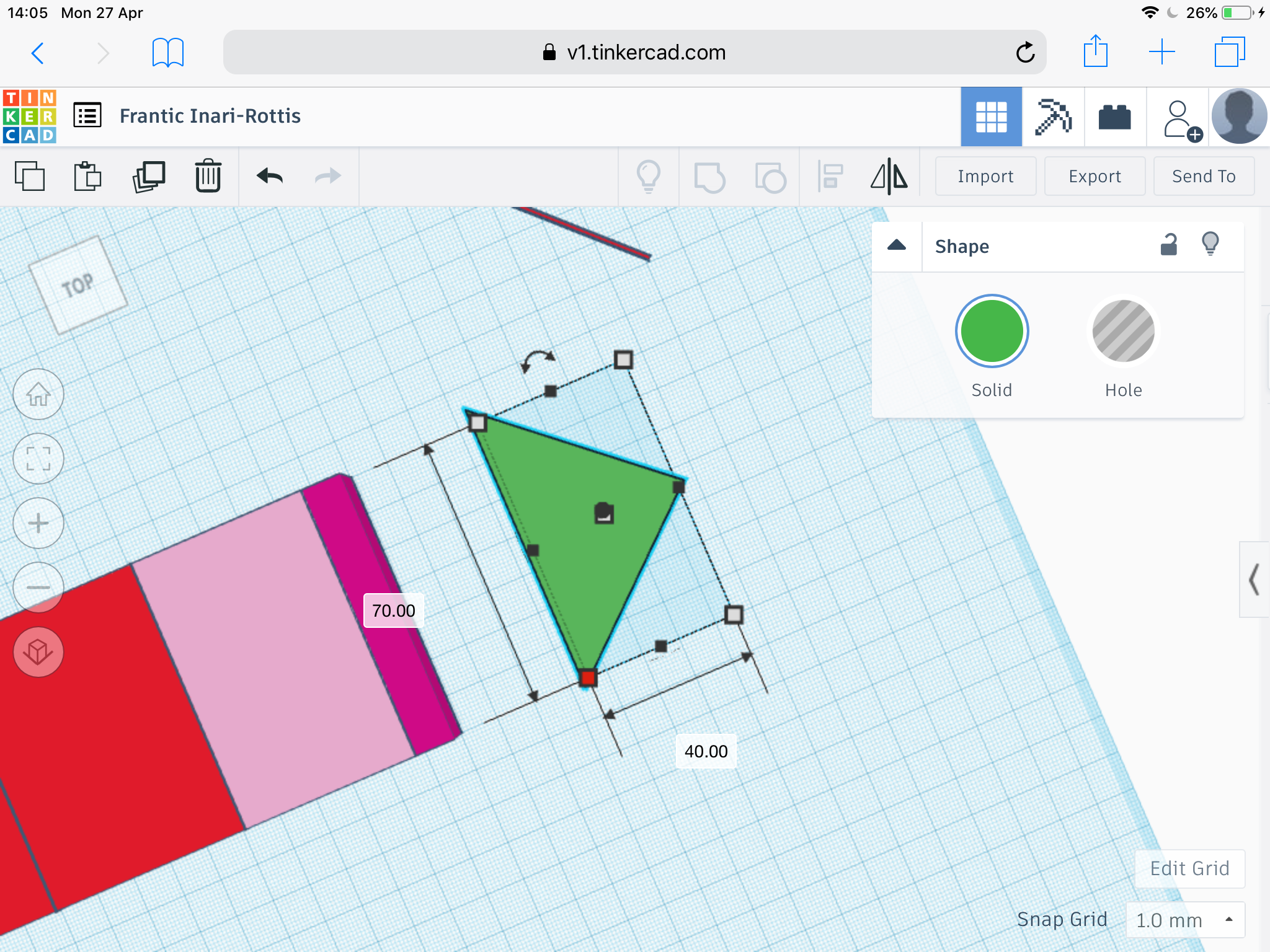This screenshot has width=1270, height=952.
Task: Switch to the 3D design grid view
Action: (x=991, y=117)
